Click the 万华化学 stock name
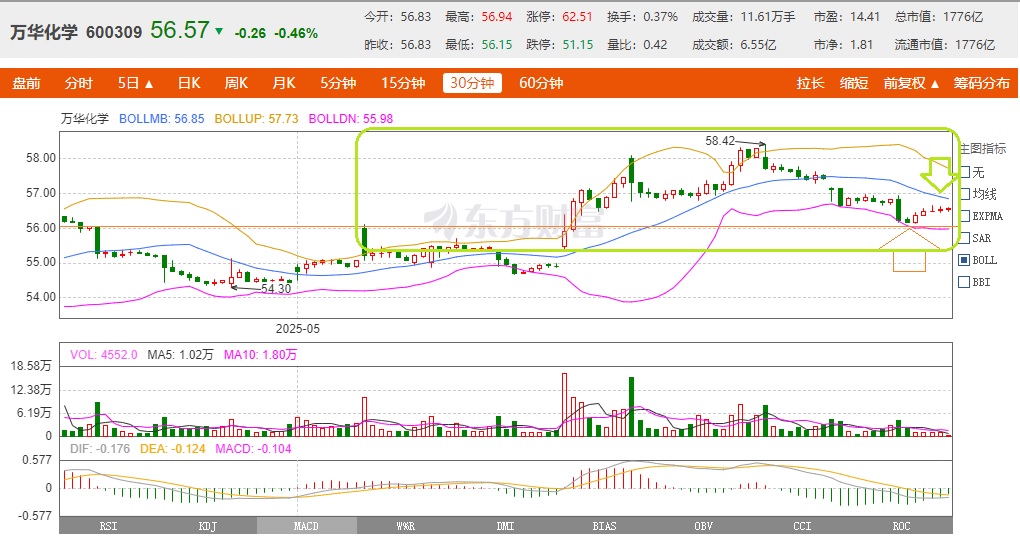 44,32
